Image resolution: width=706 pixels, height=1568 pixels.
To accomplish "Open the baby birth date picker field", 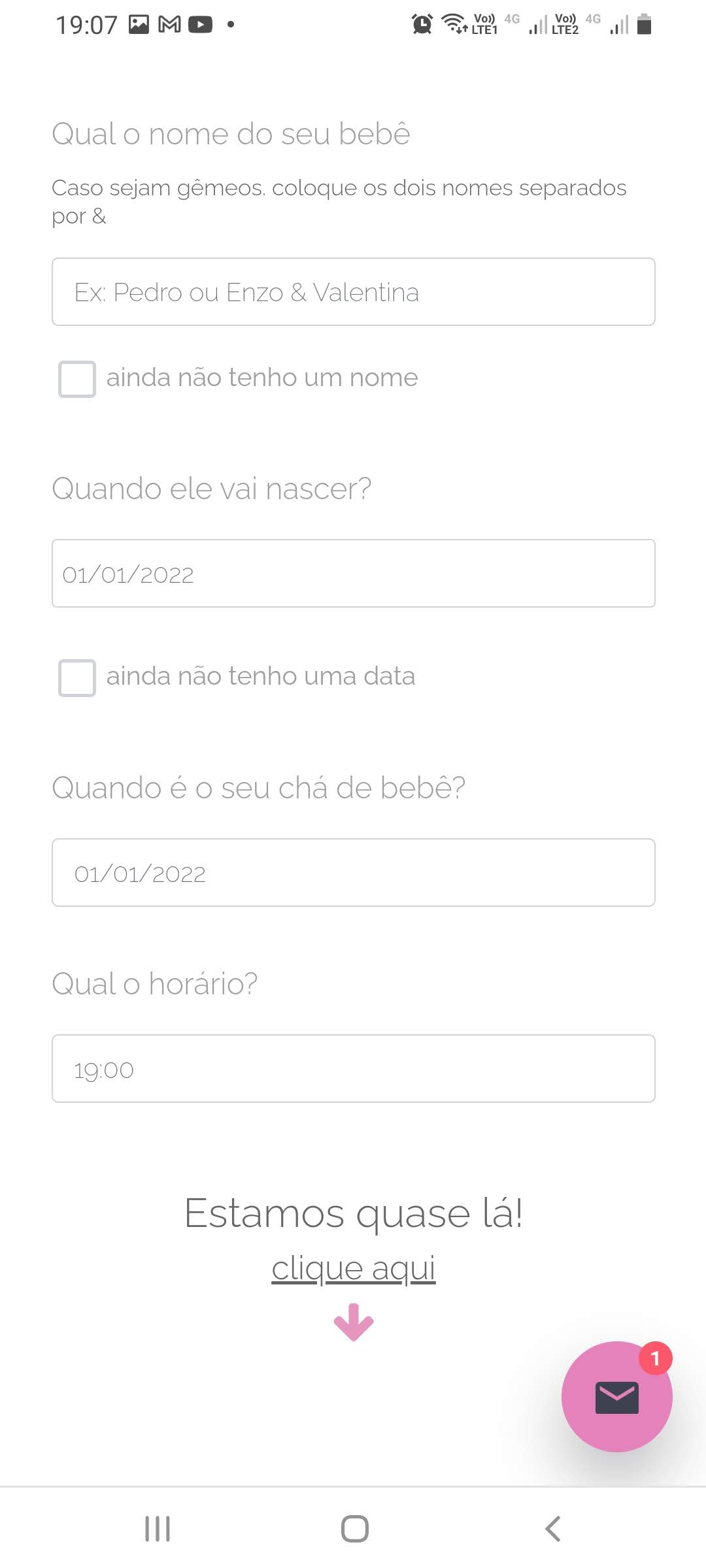I will [x=354, y=574].
